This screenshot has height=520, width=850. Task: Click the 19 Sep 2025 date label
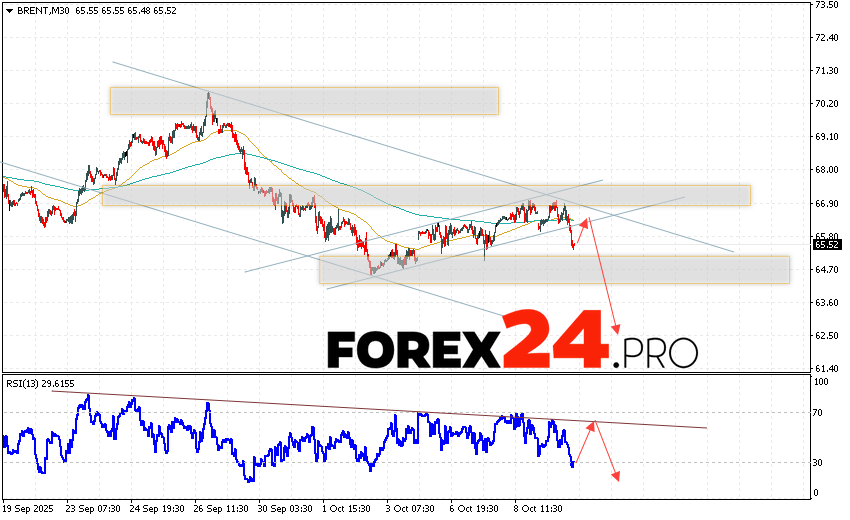(30, 508)
